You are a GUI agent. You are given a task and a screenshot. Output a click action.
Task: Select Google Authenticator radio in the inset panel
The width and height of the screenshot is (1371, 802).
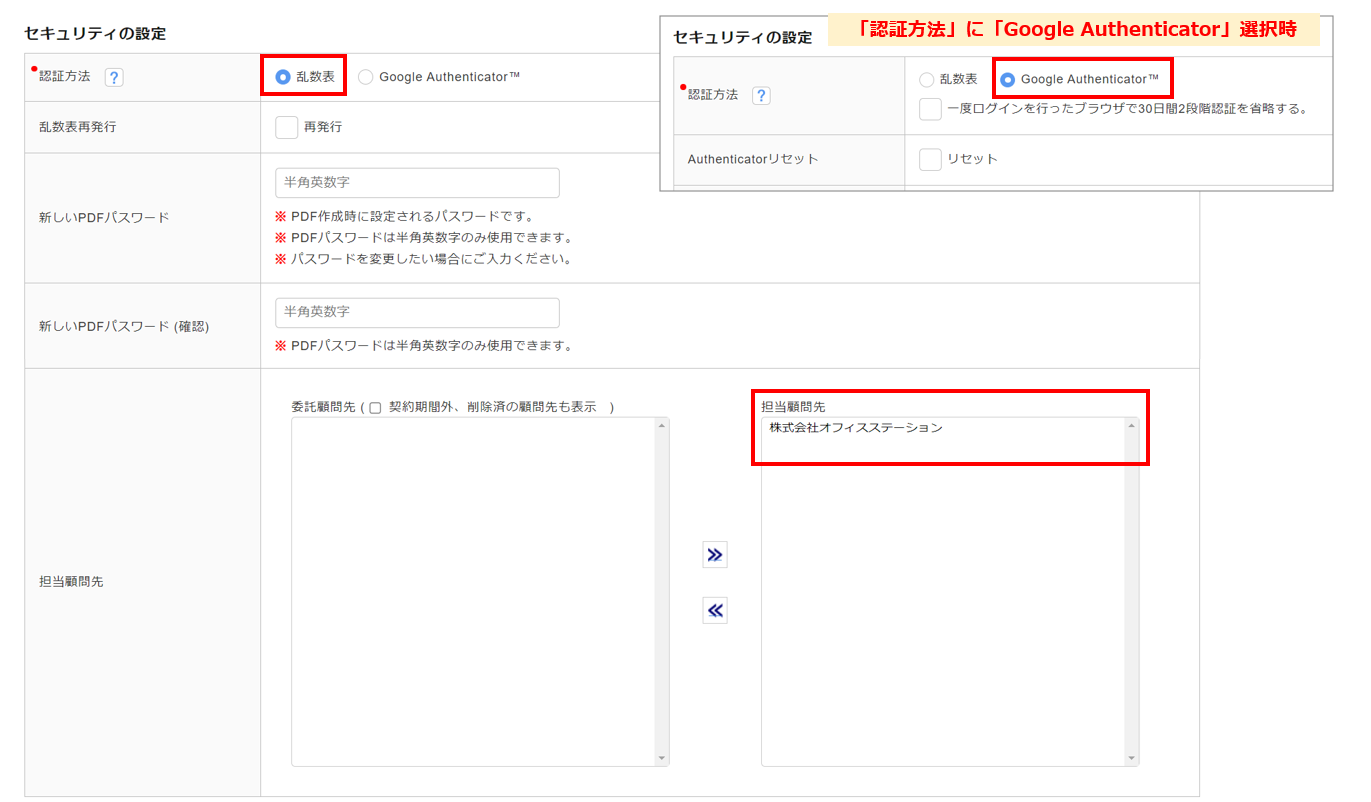point(1007,79)
